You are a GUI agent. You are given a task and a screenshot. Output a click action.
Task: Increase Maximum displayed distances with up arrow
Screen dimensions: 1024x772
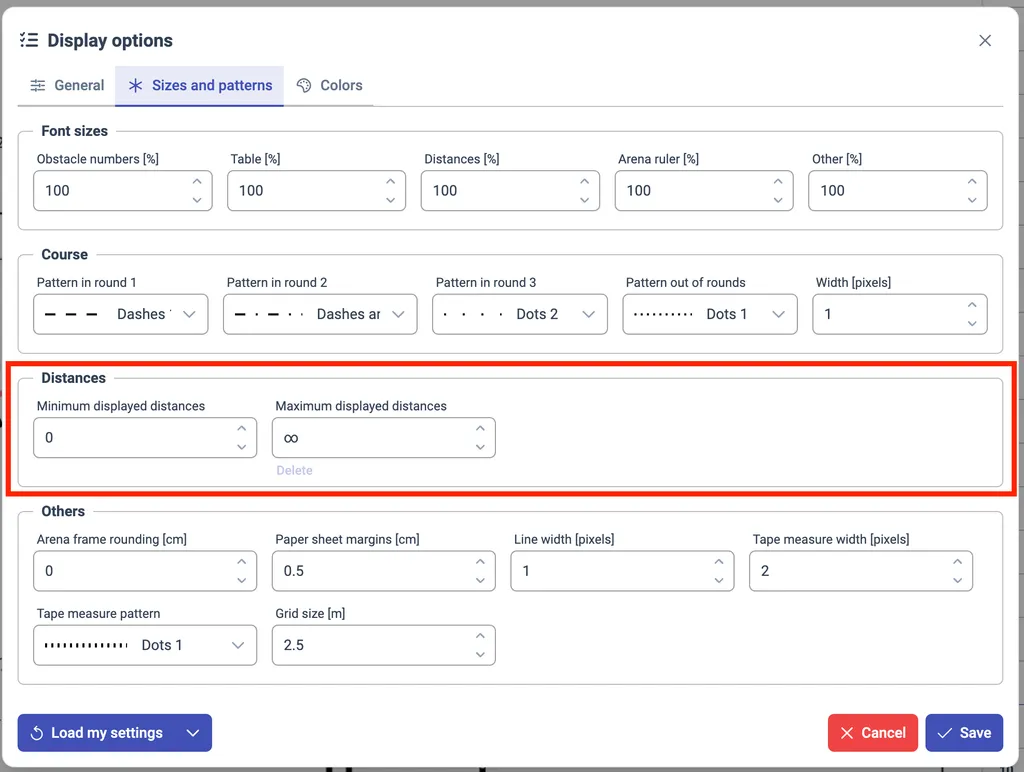coord(480,429)
